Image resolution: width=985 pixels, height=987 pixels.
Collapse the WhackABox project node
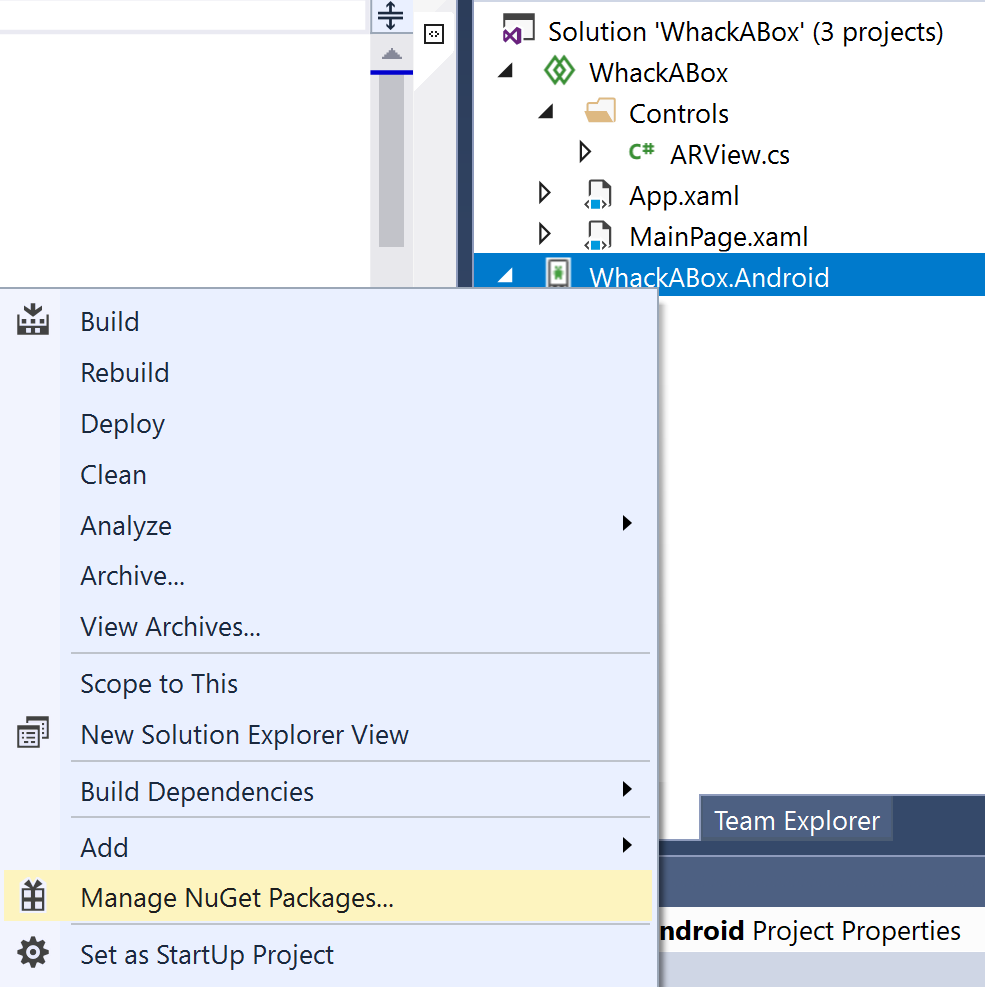click(505, 72)
